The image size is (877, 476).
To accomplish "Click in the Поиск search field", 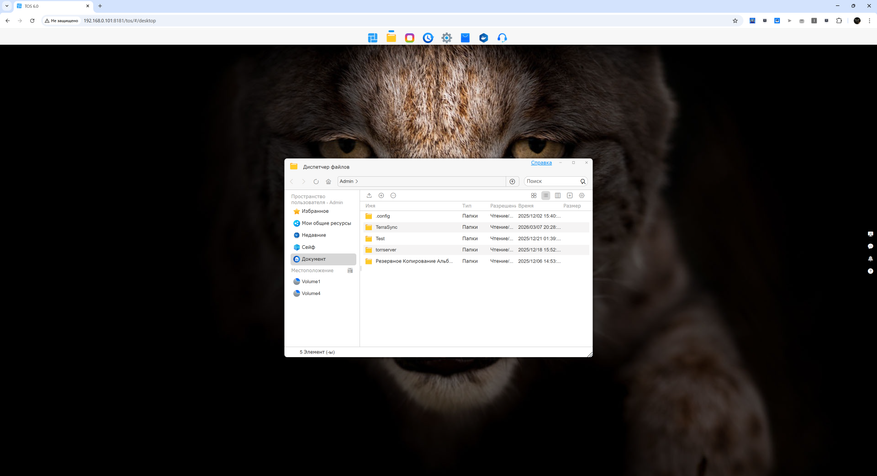I will [x=551, y=181].
